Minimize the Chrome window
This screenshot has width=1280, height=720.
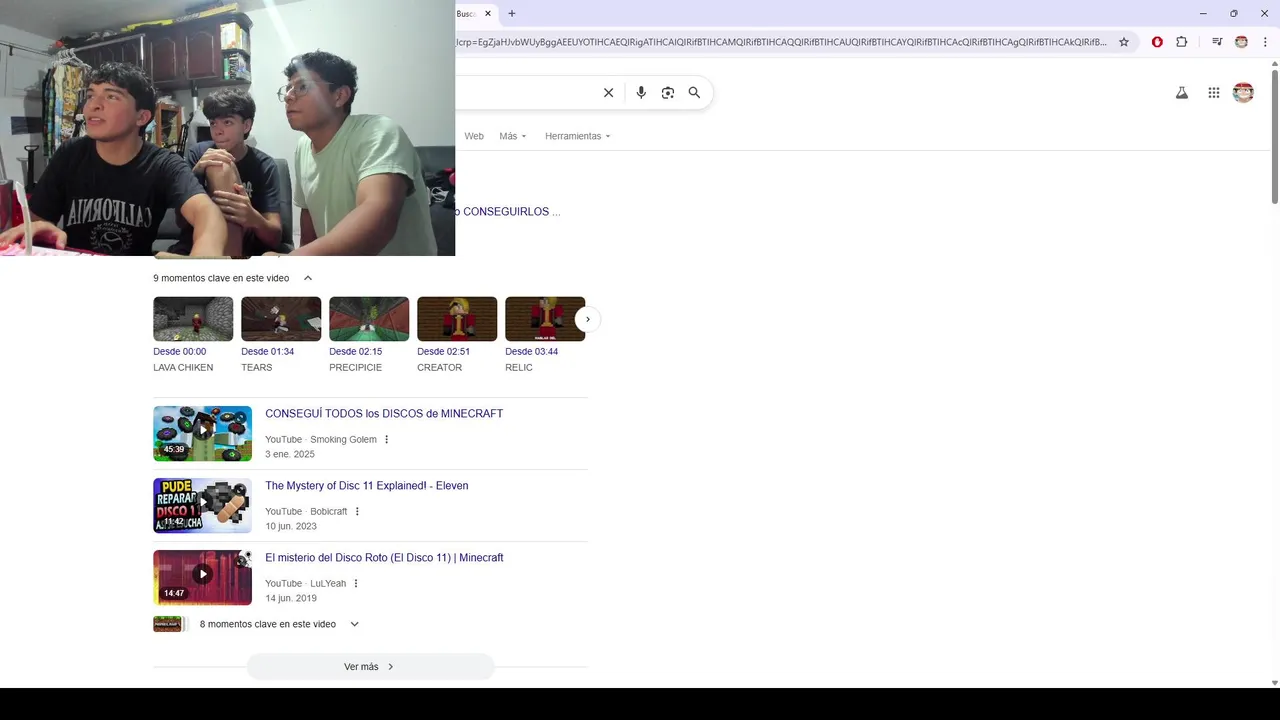[1203, 13]
